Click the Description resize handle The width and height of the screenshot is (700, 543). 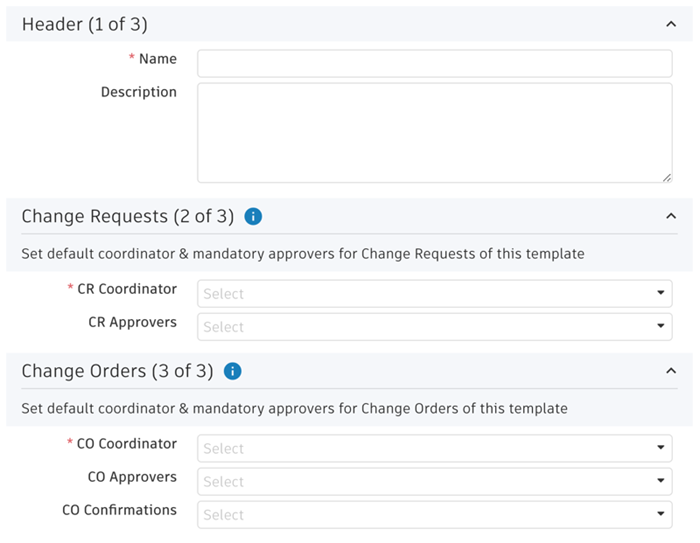pos(666,177)
